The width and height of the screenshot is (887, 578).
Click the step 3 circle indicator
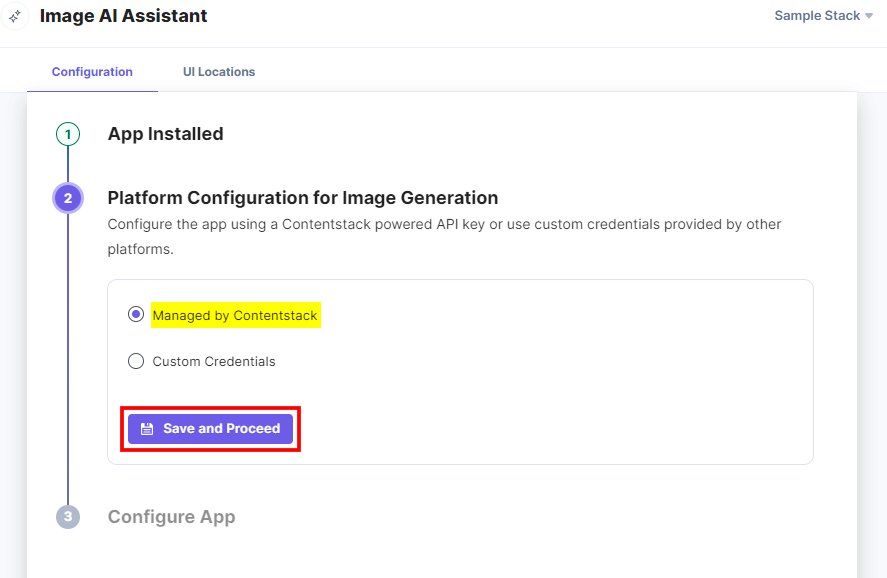(68, 516)
